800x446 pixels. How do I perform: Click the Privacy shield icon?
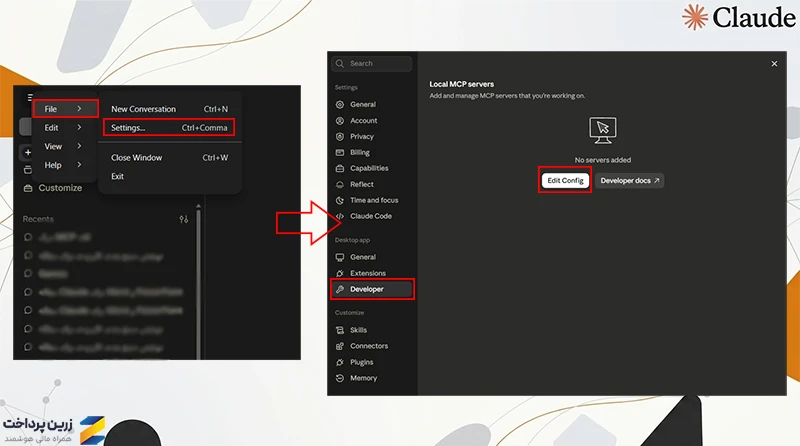tap(340, 137)
